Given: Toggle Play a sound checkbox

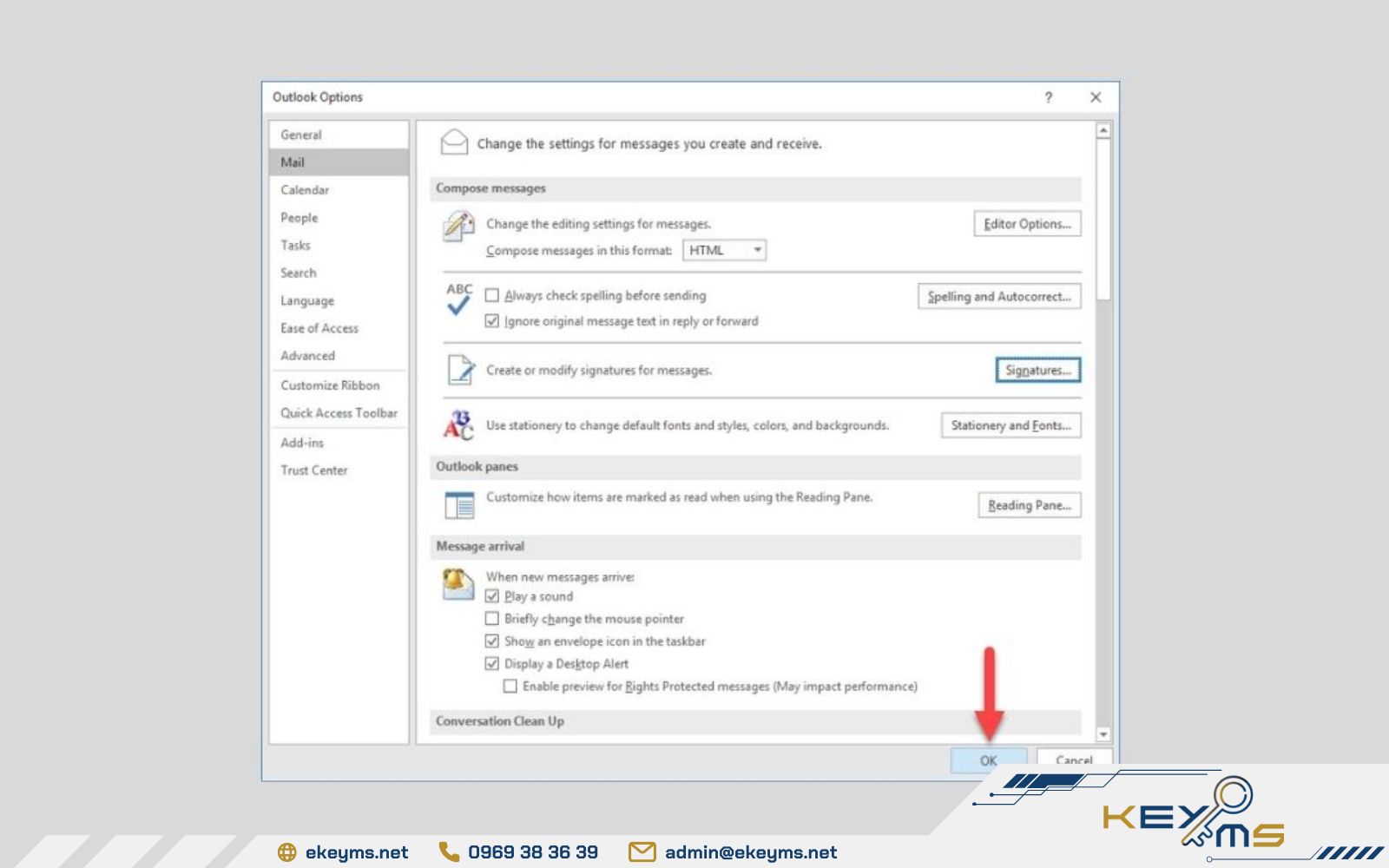Looking at the screenshot, I should [x=492, y=596].
